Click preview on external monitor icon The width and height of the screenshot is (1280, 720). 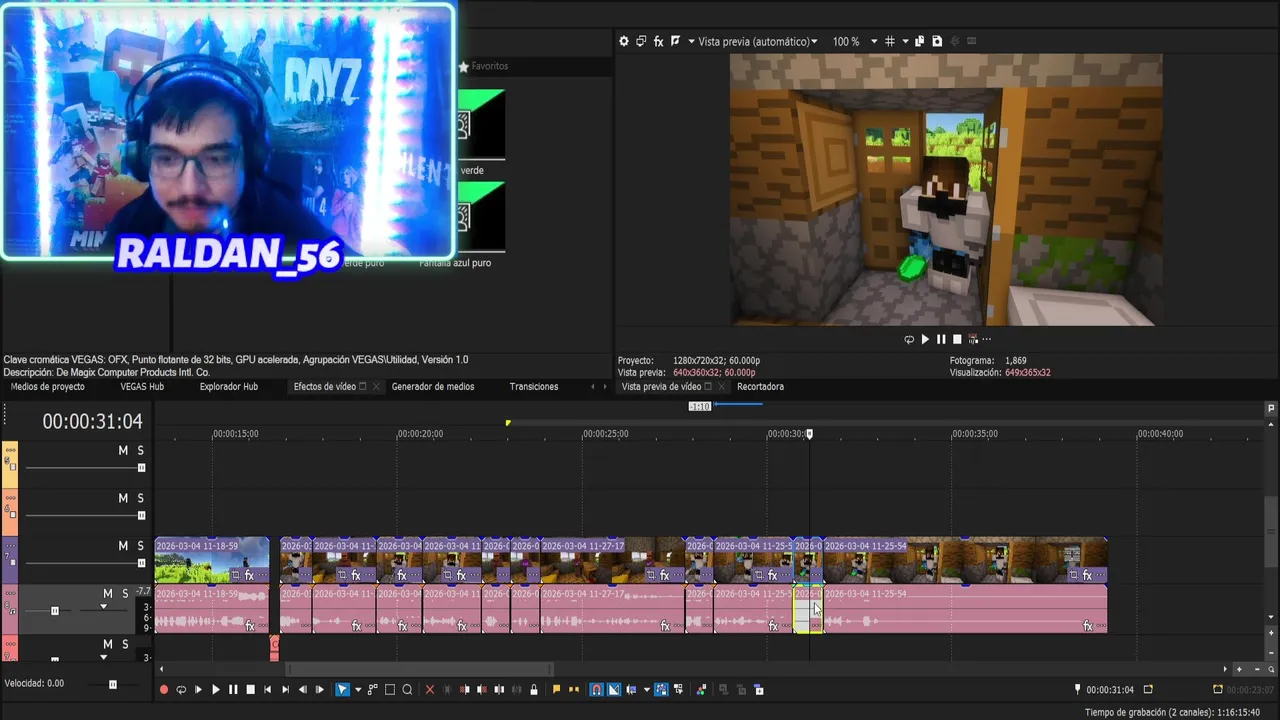click(641, 41)
